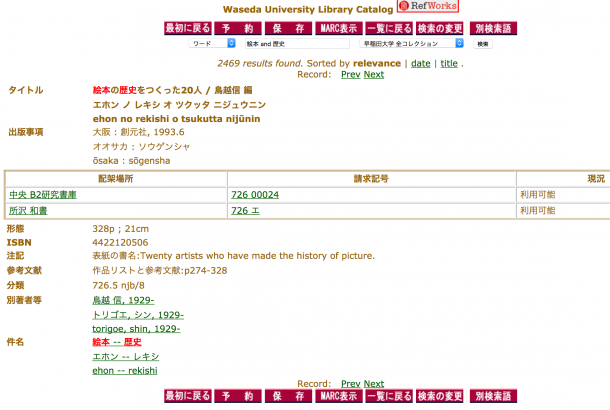
Task: Click the small 検索 search button
Action: tap(483, 44)
